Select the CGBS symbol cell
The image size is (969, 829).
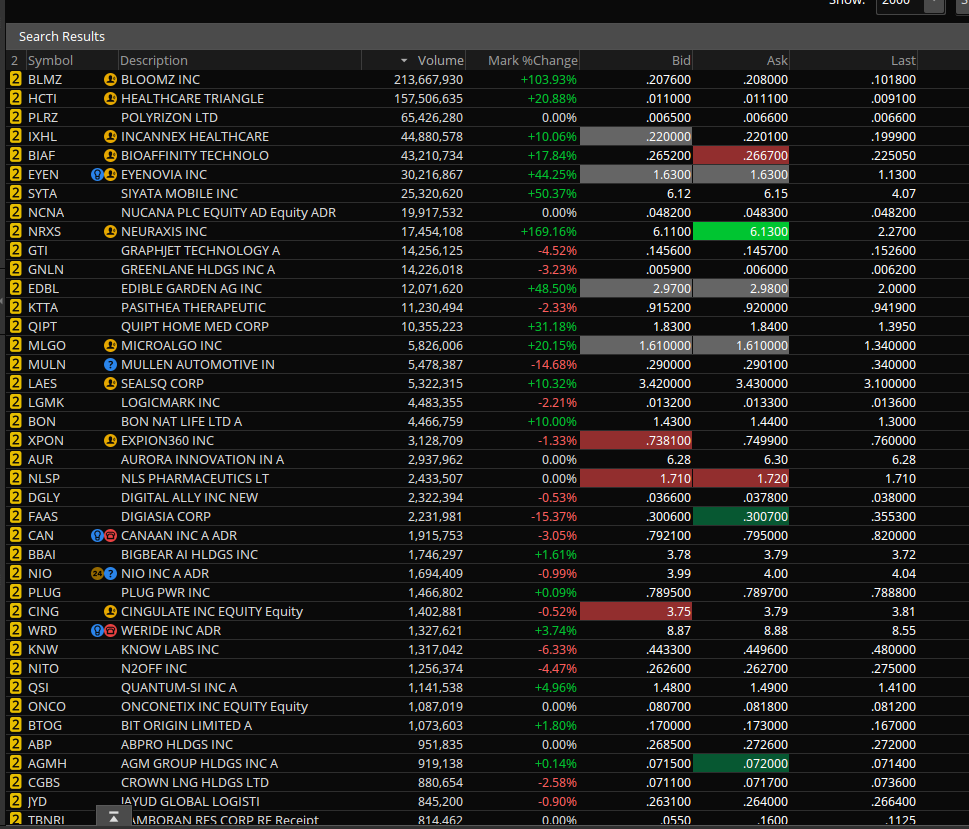point(44,782)
